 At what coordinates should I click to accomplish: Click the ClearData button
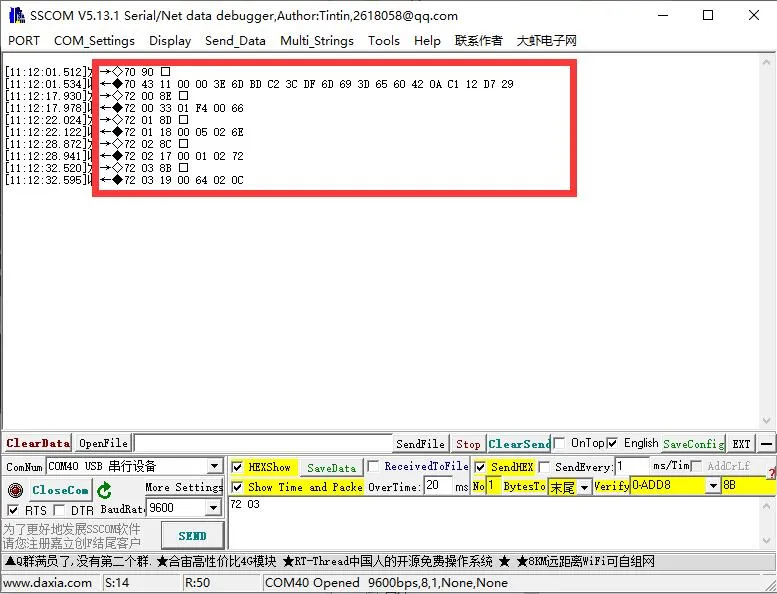(x=38, y=443)
